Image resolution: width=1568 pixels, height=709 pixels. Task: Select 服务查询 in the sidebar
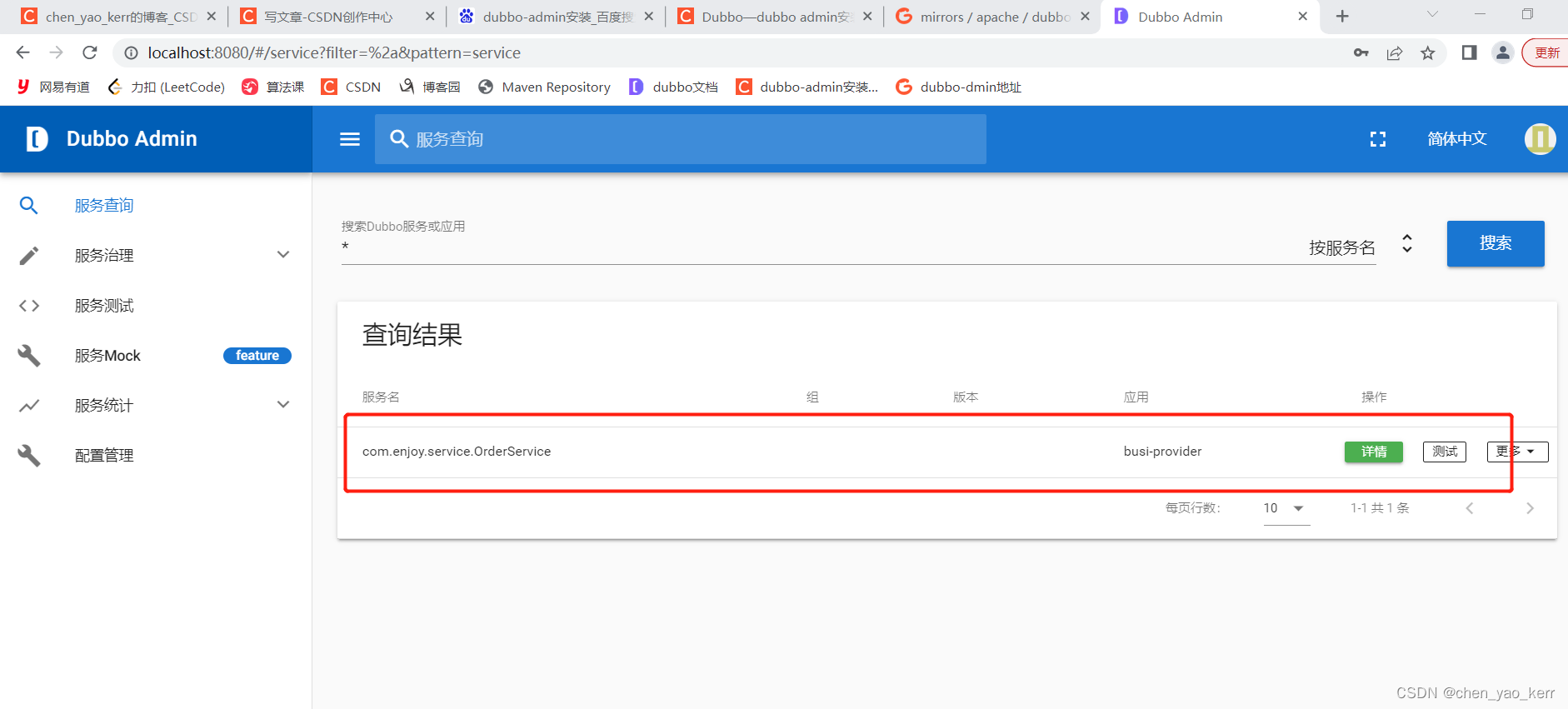[x=104, y=205]
